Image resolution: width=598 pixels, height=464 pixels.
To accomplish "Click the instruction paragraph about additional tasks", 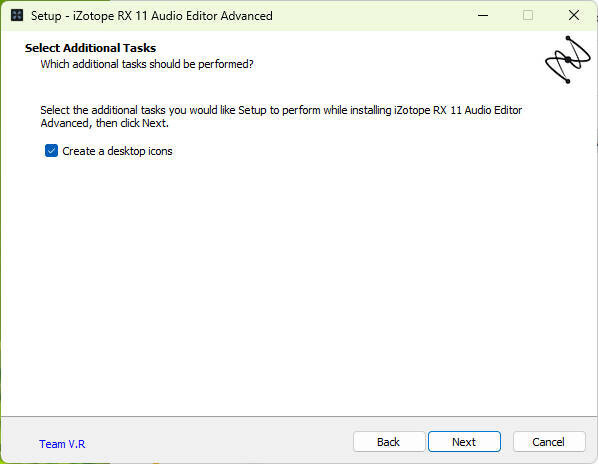I will pyautogui.click(x=281, y=117).
